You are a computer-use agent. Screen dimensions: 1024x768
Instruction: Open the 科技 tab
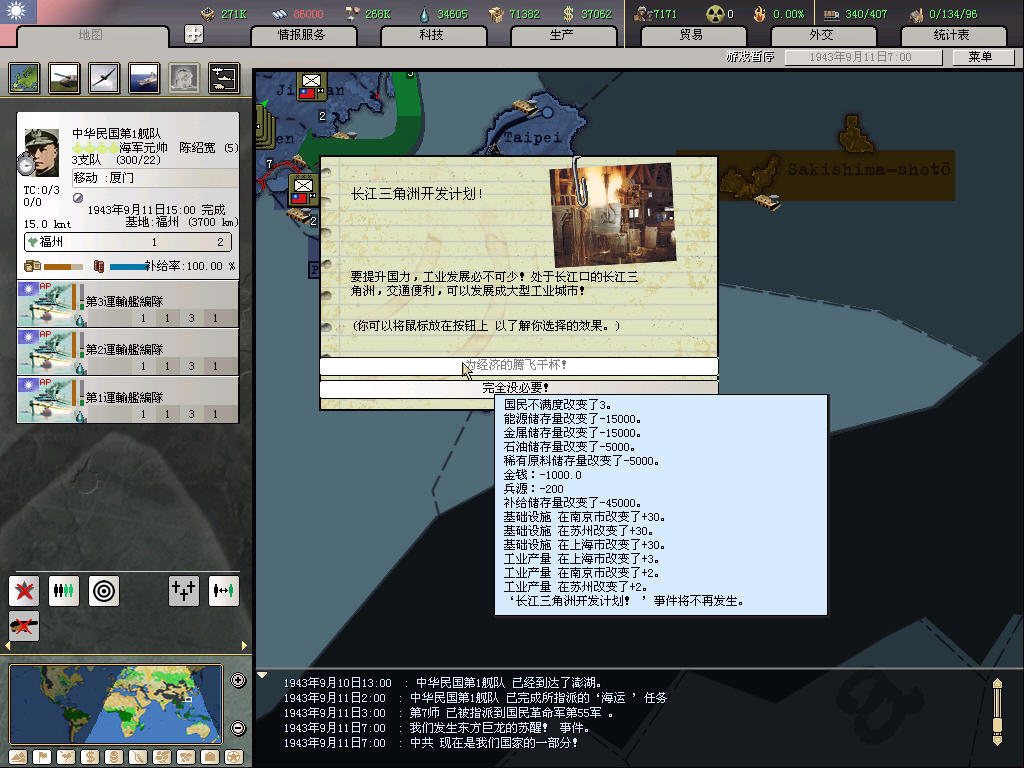[432, 35]
